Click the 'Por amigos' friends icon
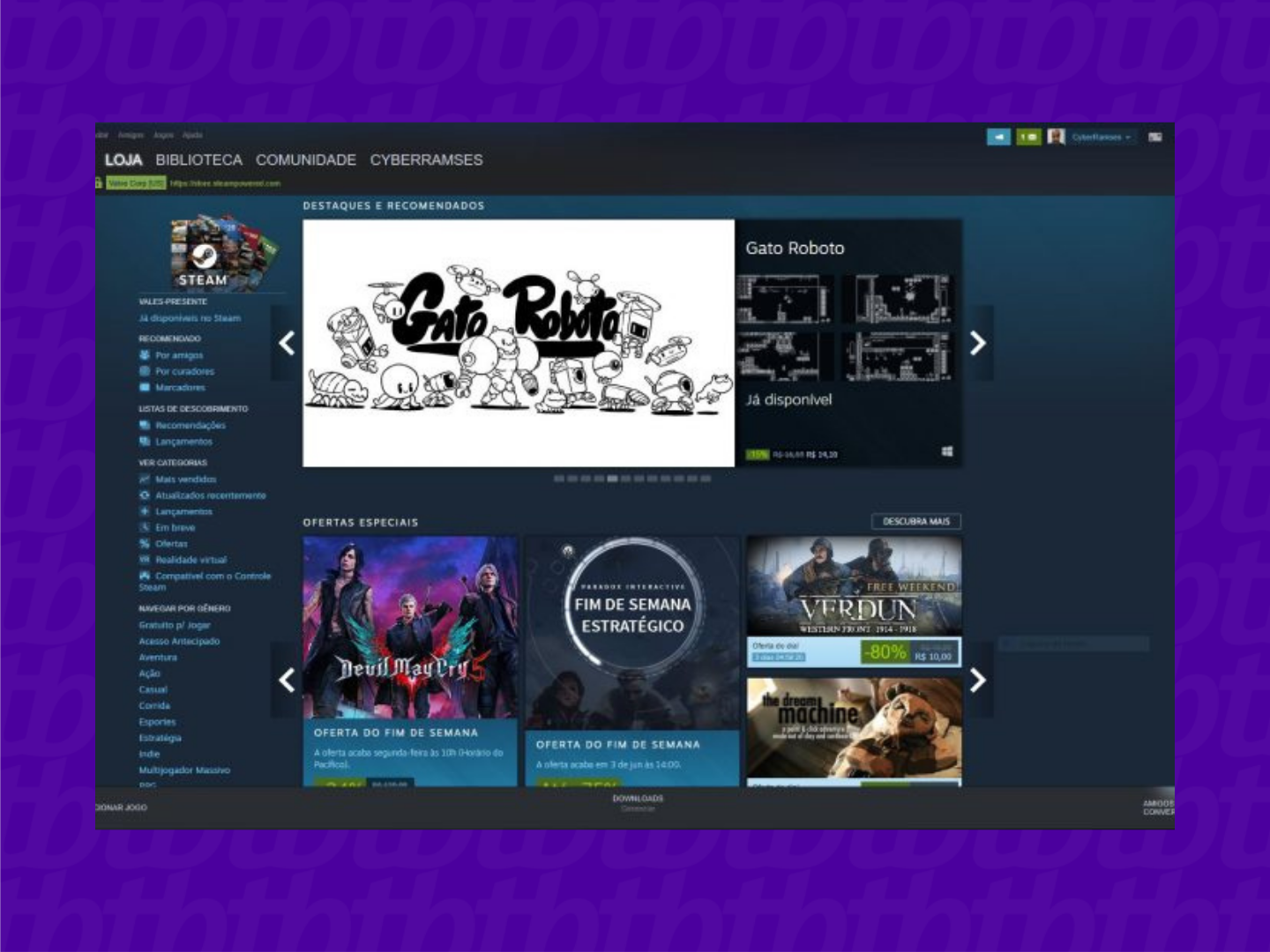Viewport: 1270px width, 952px height. point(145,355)
